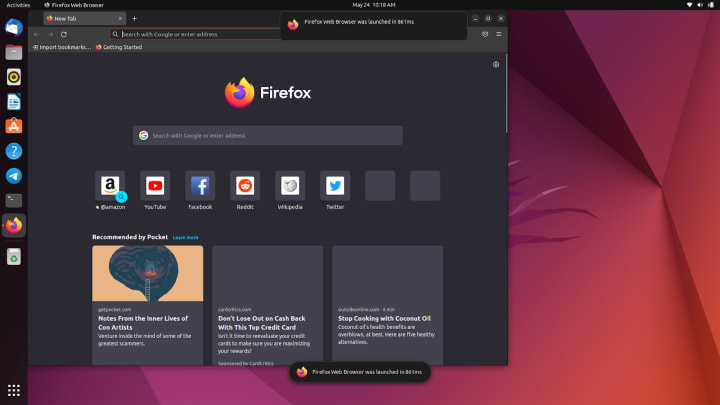Open the Cash Back credit card article
Screen dimensions: 720x405
point(262,323)
